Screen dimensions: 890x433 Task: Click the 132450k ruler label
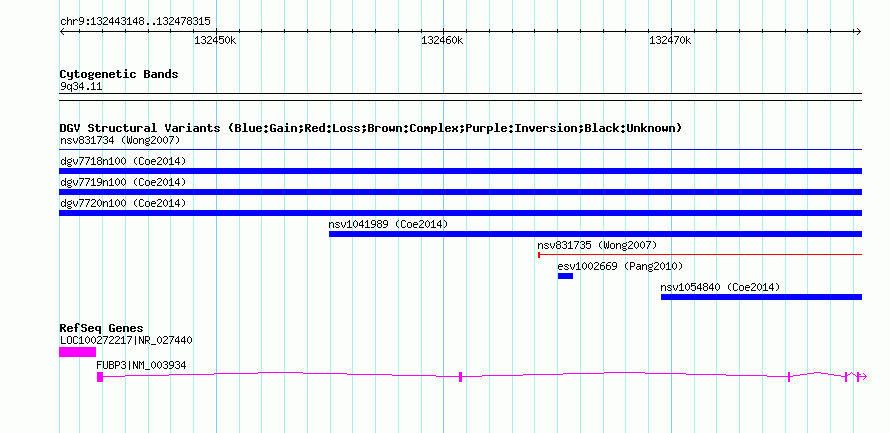(x=215, y=40)
